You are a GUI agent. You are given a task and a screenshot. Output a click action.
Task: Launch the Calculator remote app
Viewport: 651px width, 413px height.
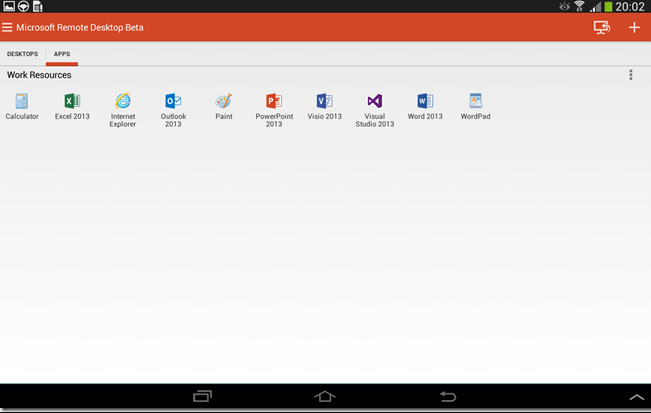[22, 107]
